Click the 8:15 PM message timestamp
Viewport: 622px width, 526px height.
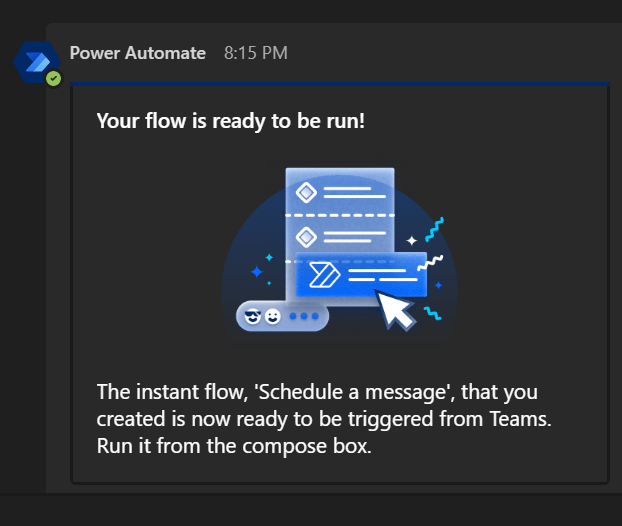[255, 53]
